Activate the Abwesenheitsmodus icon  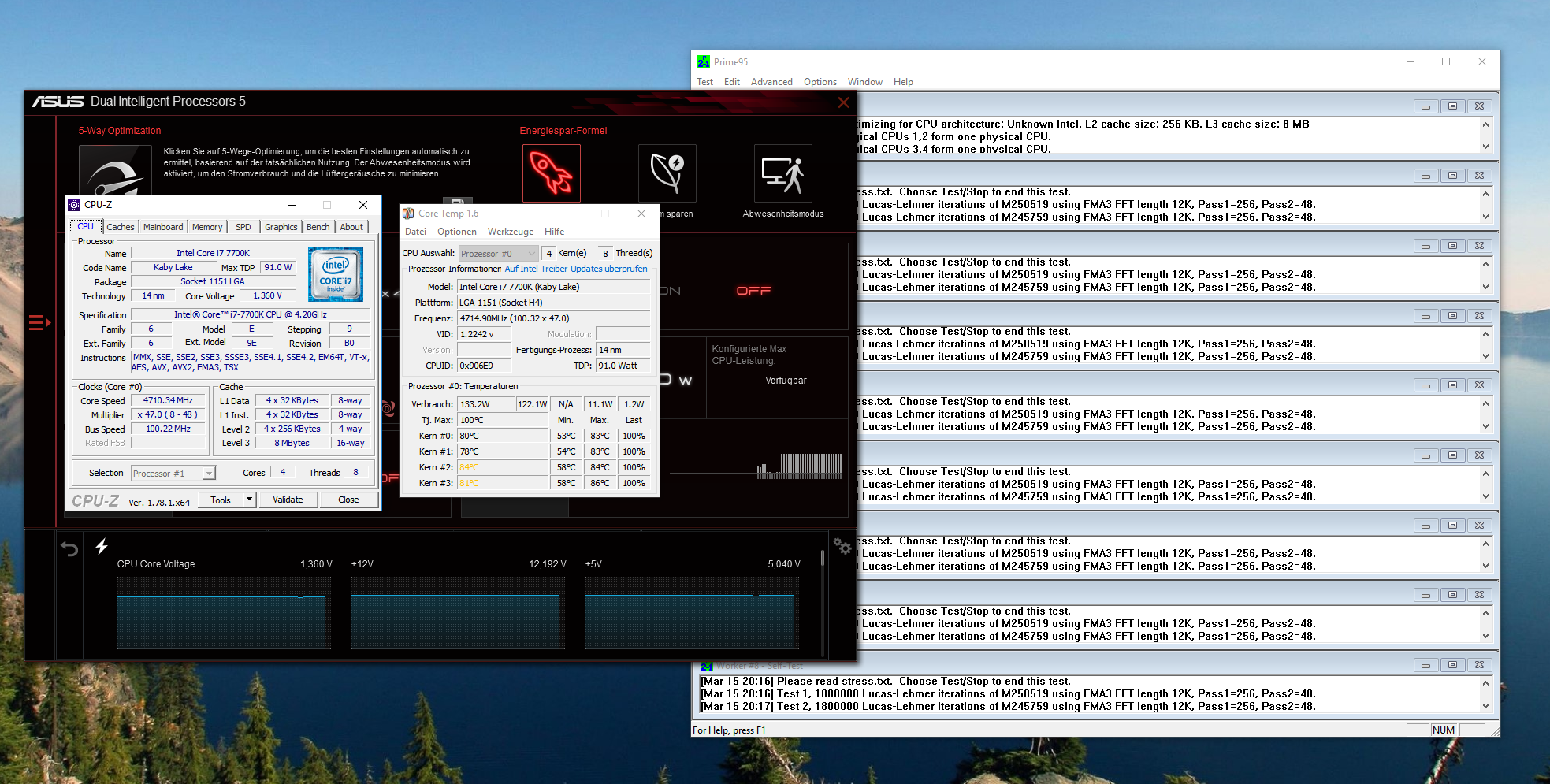[x=783, y=173]
